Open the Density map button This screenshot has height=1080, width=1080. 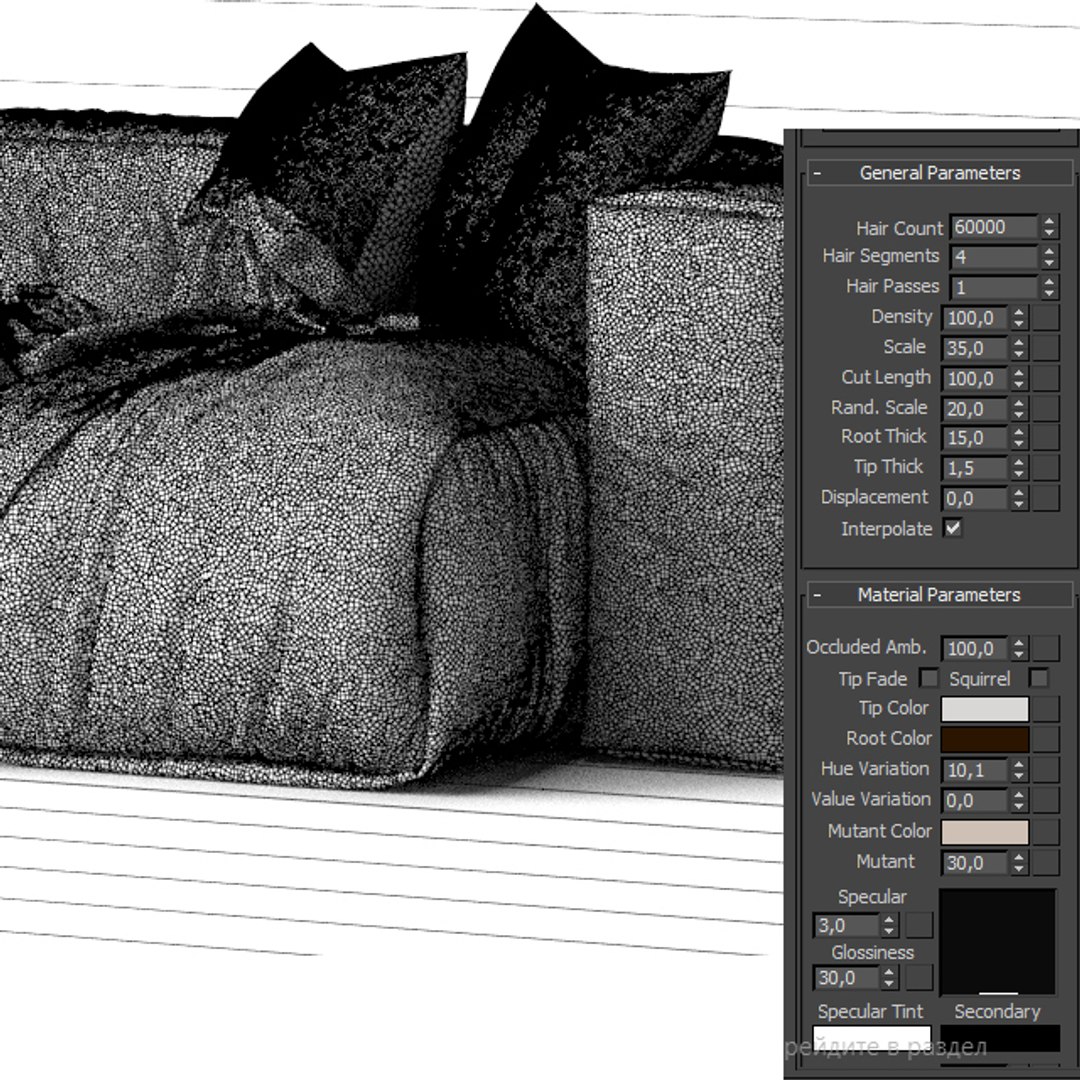(x=1046, y=318)
